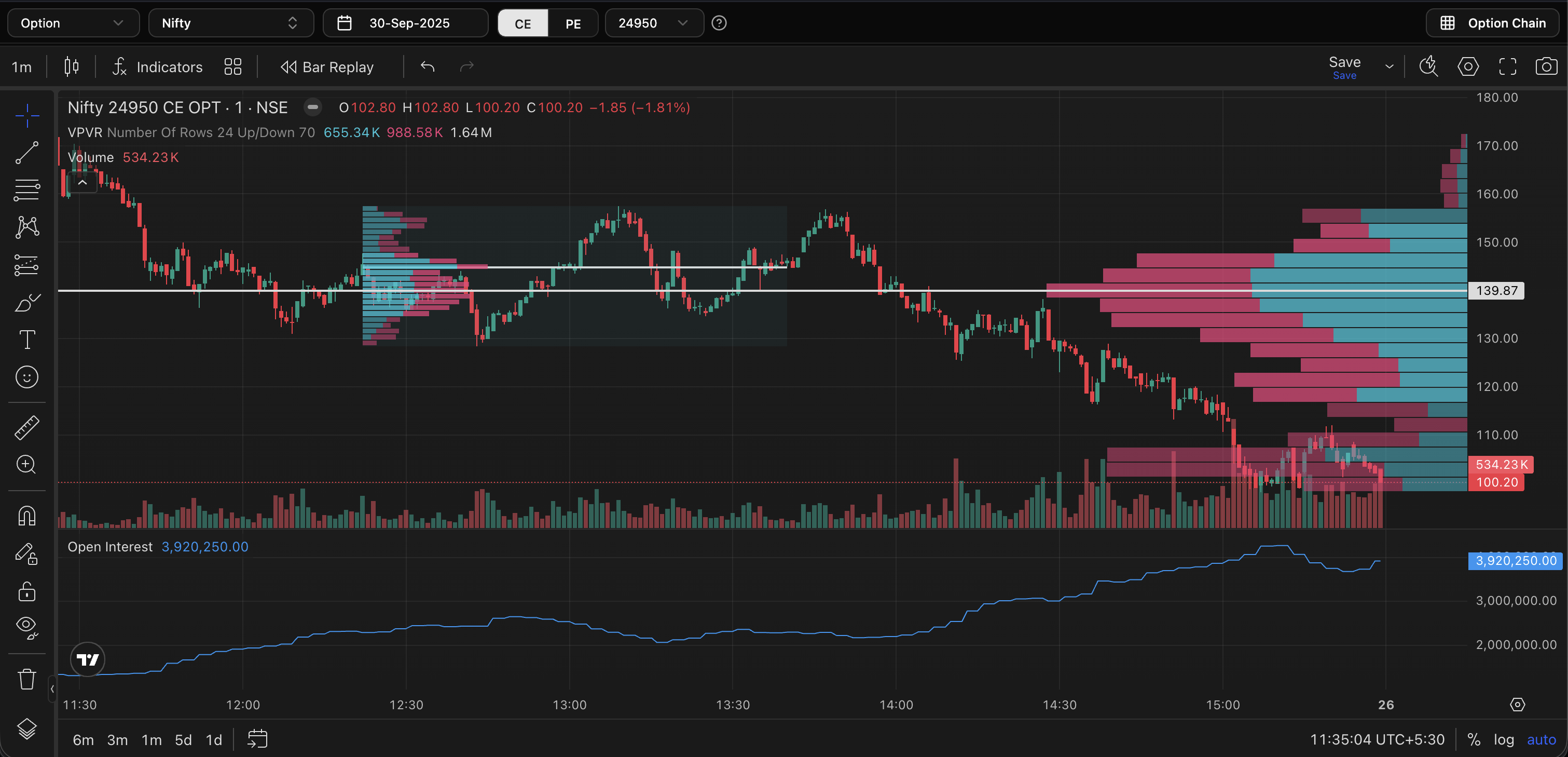Open the candlestick chart type selector
The height and width of the screenshot is (757, 1568).
click(x=71, y=66)
